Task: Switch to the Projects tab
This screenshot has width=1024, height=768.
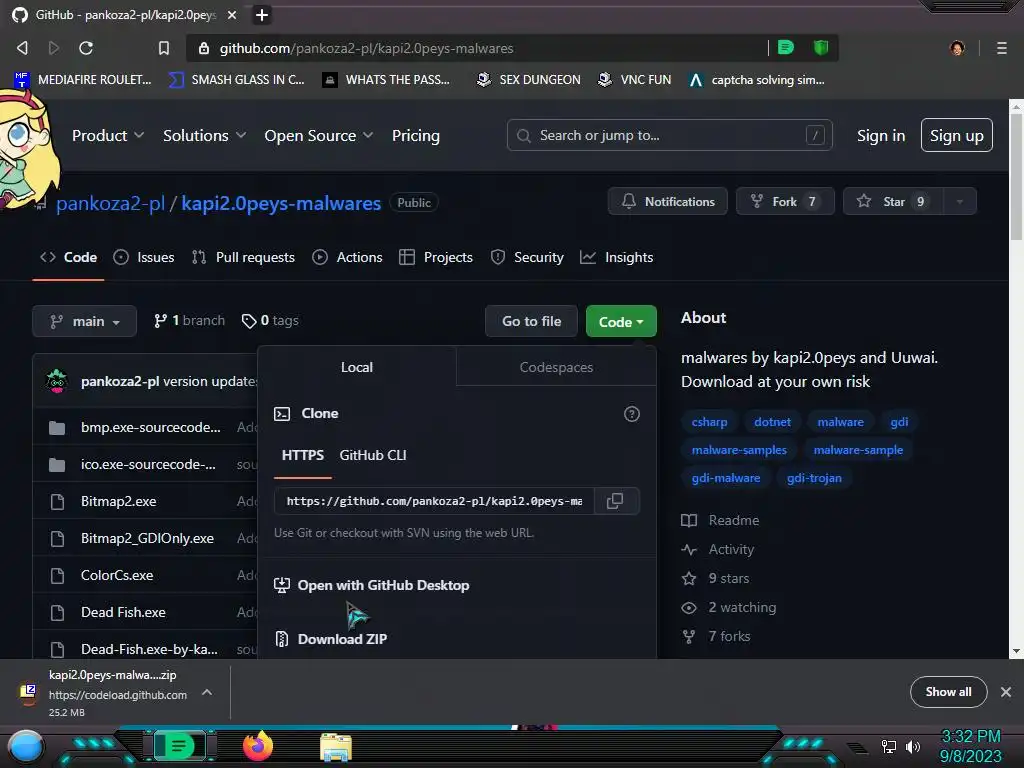Action: point(436,257)
